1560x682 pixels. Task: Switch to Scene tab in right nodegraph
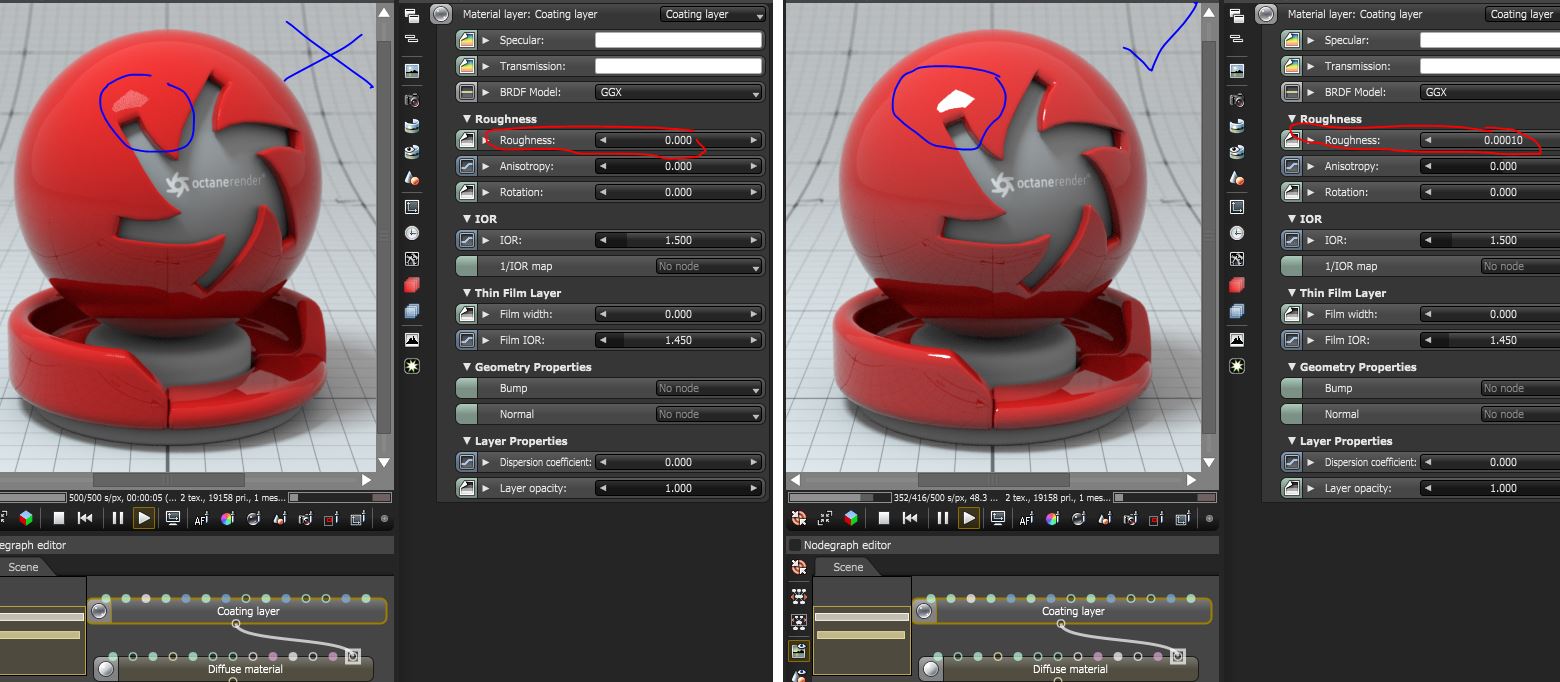[x=848, y=567]
